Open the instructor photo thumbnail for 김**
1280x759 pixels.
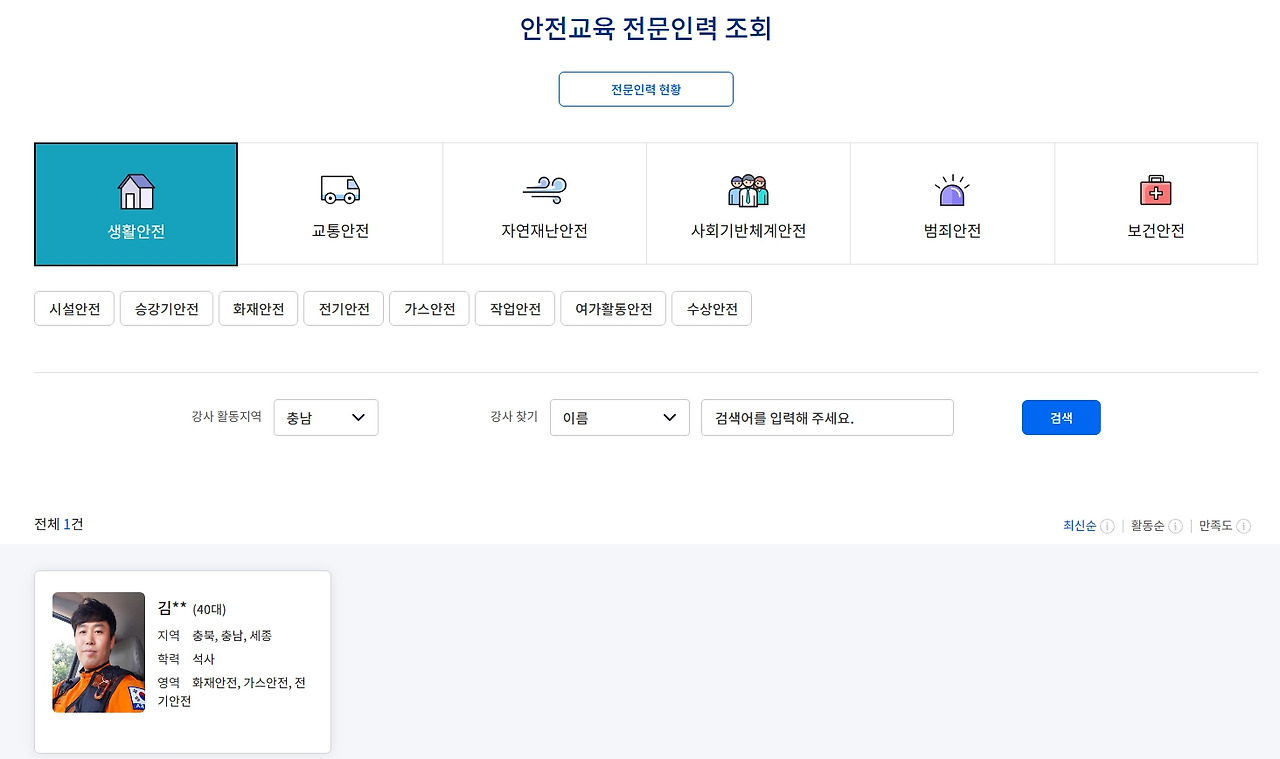point(98,652)
